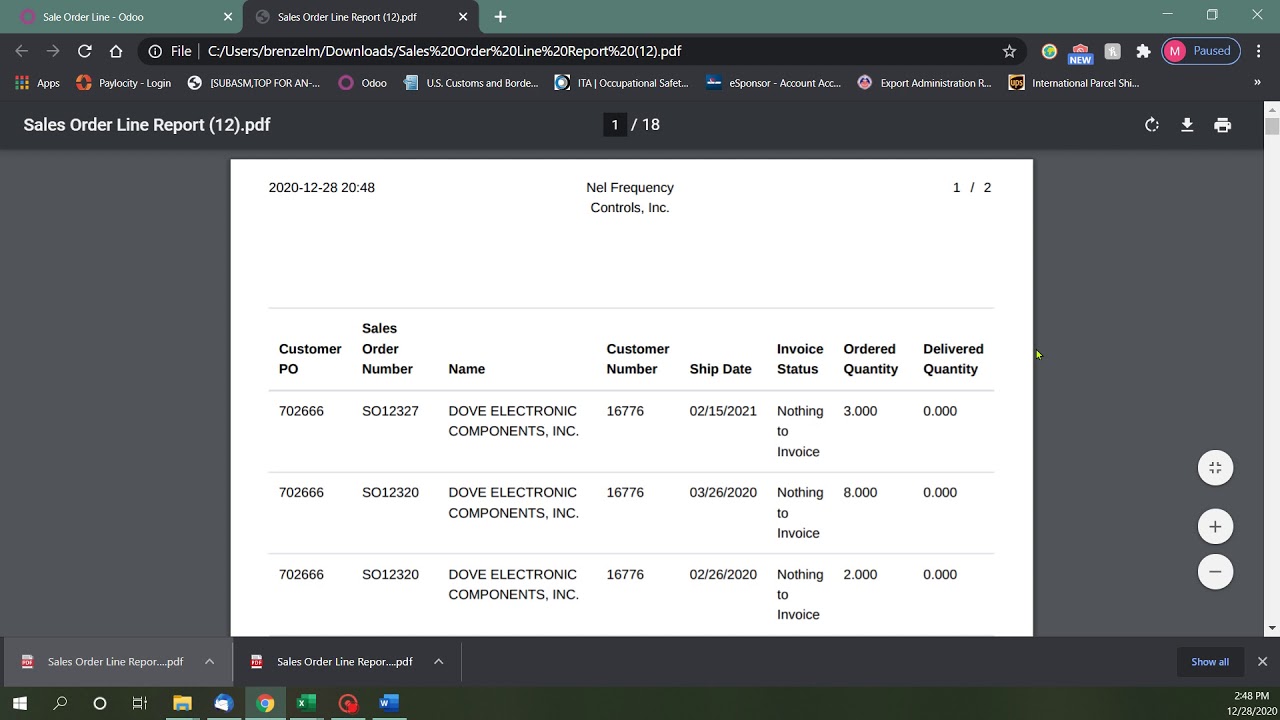The width and height of the screenshot is (1280, 720).
Task: Select SO12327 sales order number
Action: point(390,411)
